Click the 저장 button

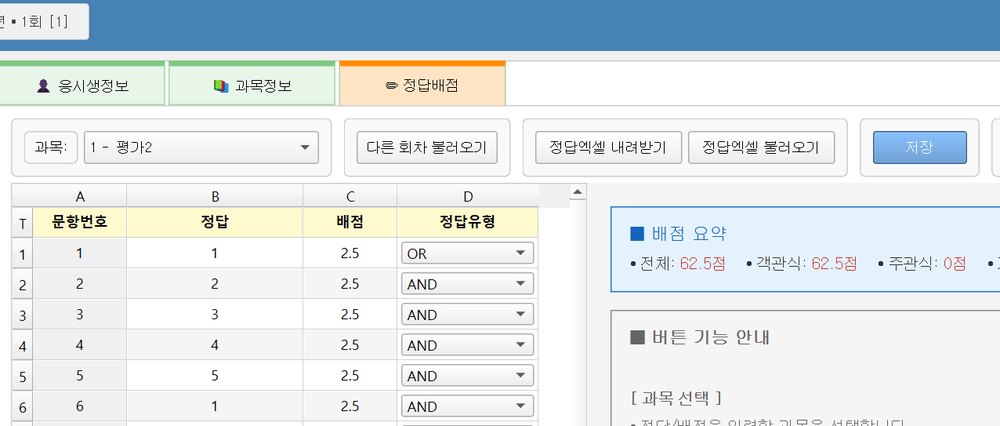pos(920,147)
